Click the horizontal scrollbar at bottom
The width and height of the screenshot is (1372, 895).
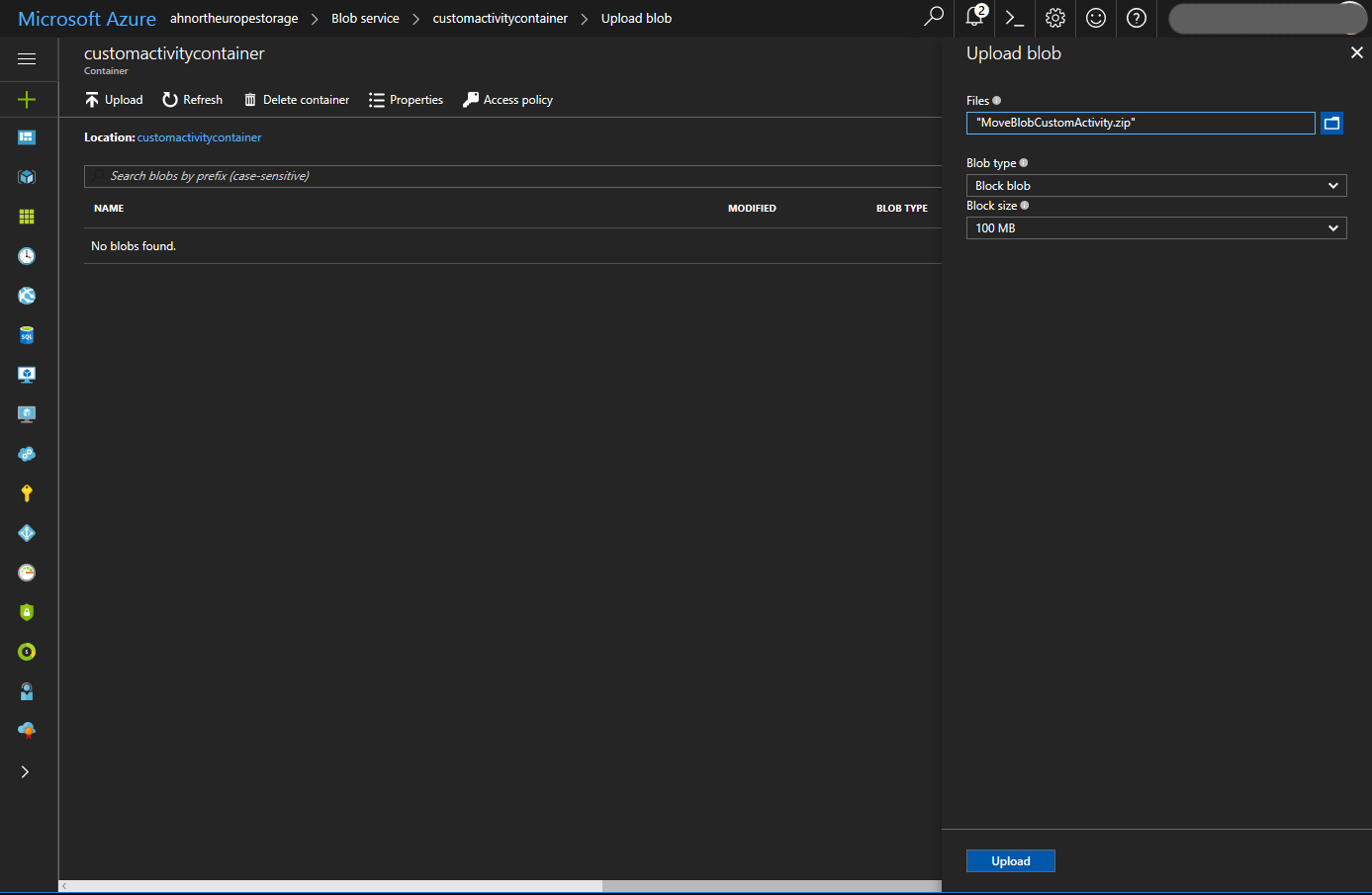[x=331, y=886]
